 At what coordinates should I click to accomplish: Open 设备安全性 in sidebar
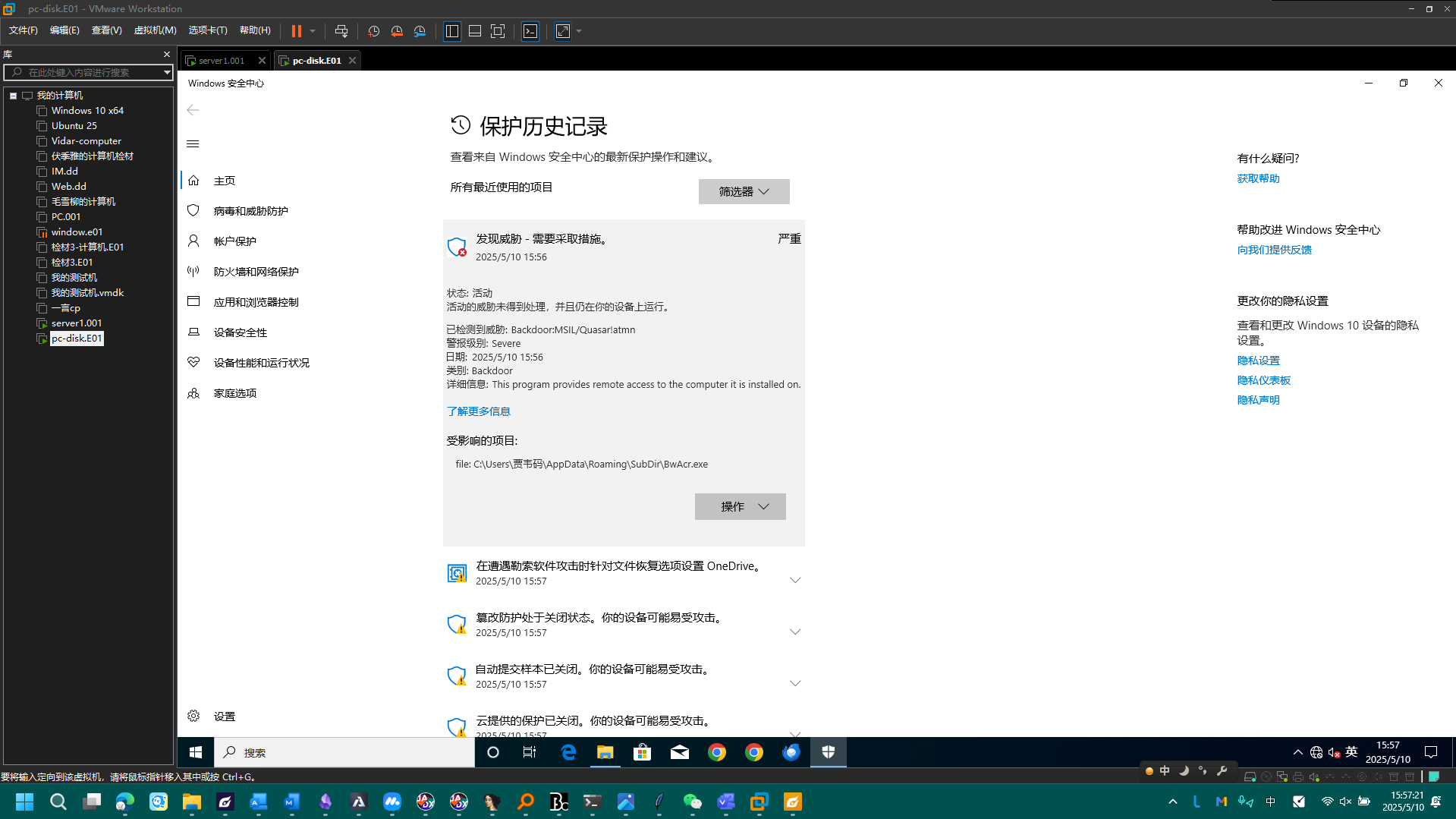[240, 332]
